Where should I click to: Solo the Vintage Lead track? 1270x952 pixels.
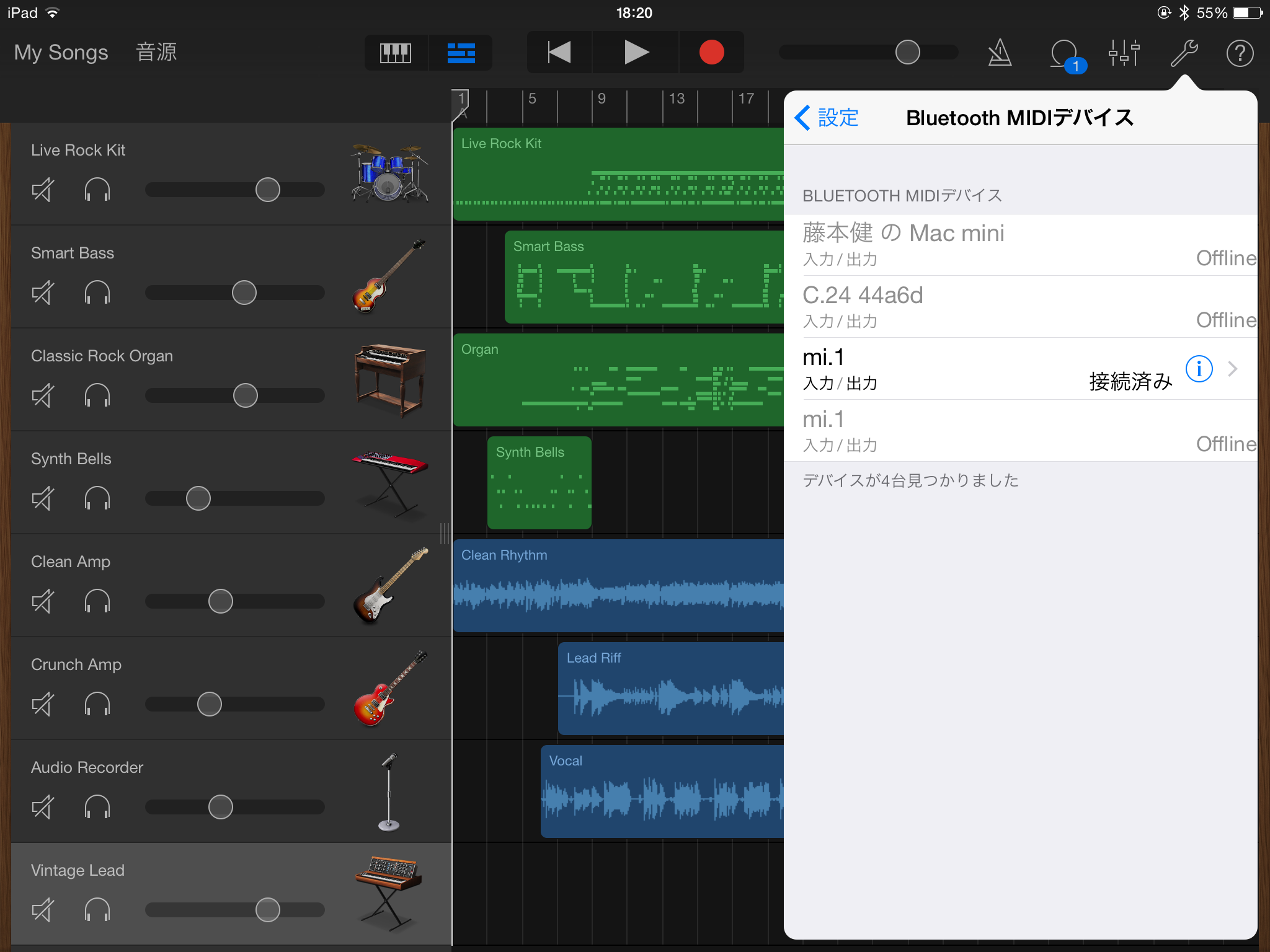click(x=97, y=910)
